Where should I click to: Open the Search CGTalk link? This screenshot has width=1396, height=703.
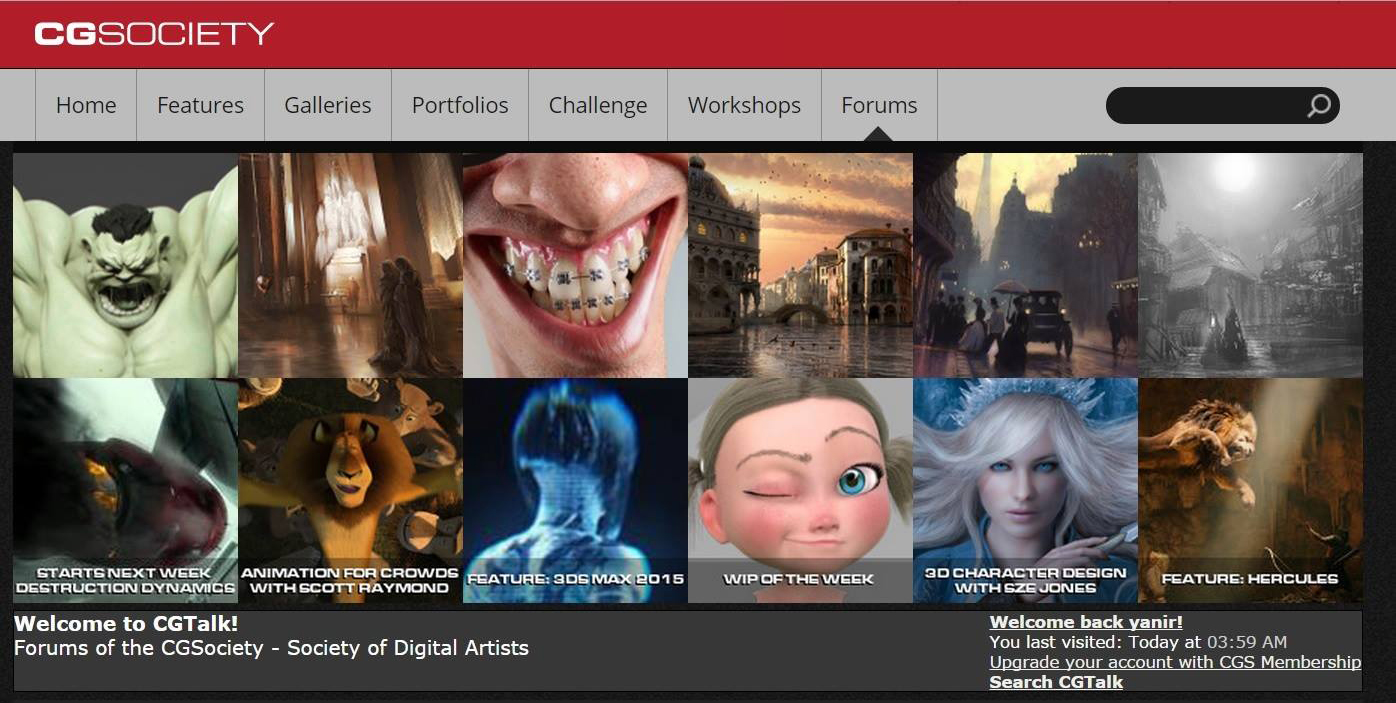tap(1056, 682)
